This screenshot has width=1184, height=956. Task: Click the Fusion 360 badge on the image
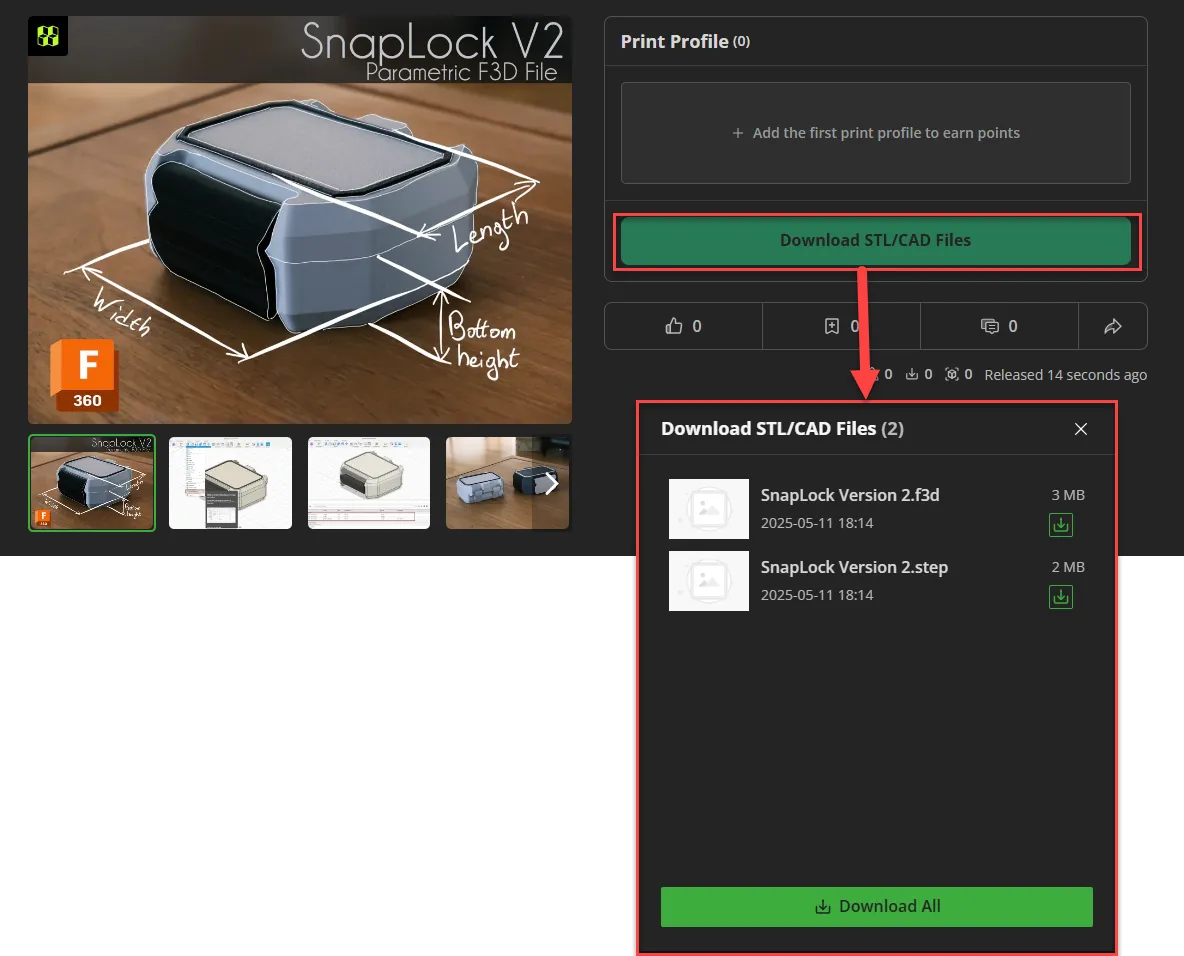[x=84, y=375]
